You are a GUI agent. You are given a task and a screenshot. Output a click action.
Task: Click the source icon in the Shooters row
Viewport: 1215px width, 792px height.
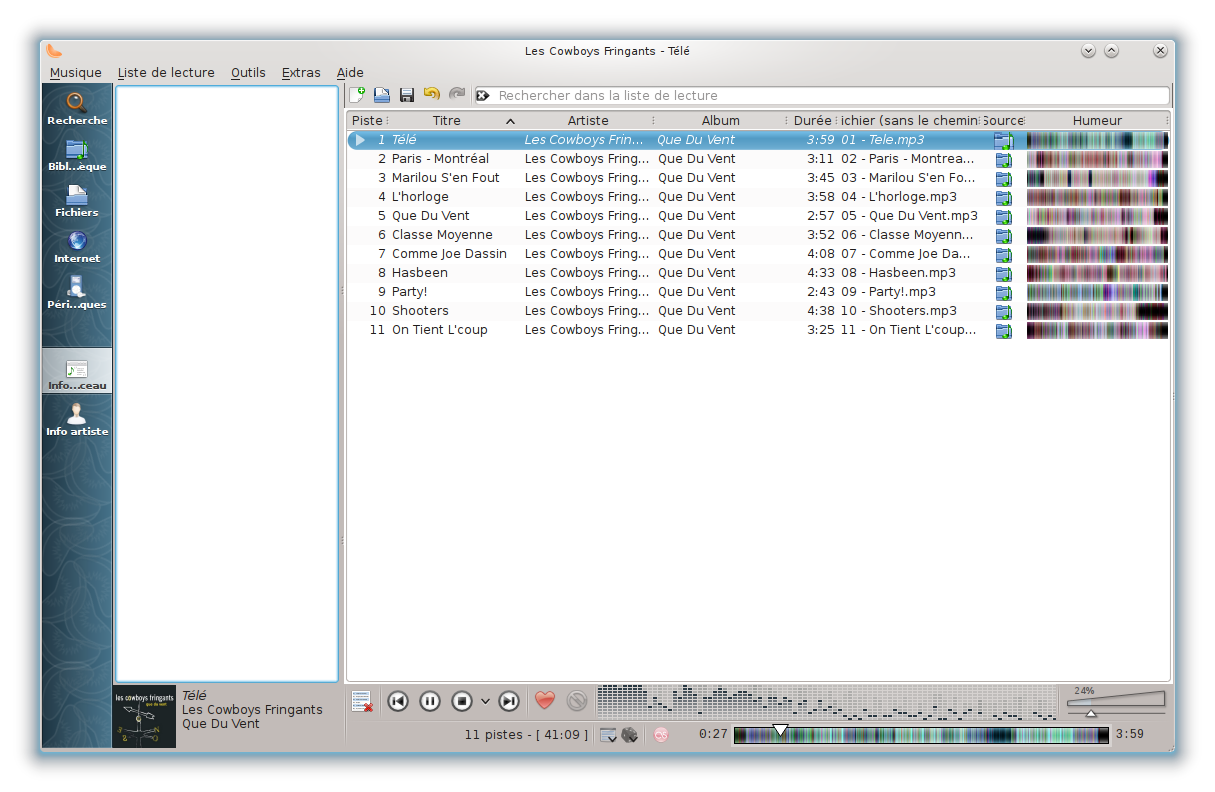[1003, 312]
